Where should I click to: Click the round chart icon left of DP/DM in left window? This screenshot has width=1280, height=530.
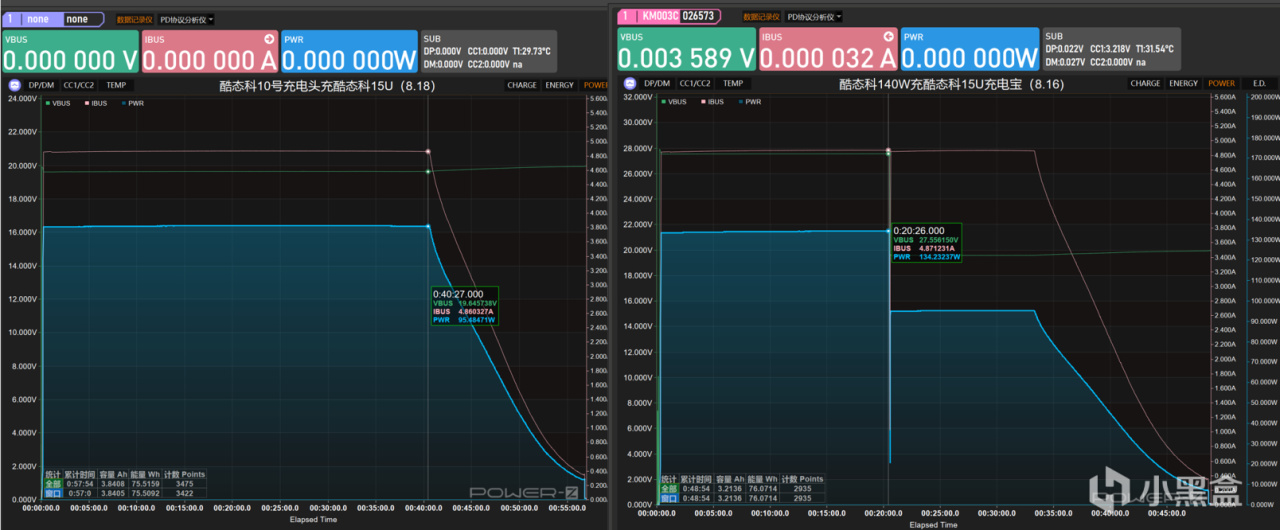15,85
